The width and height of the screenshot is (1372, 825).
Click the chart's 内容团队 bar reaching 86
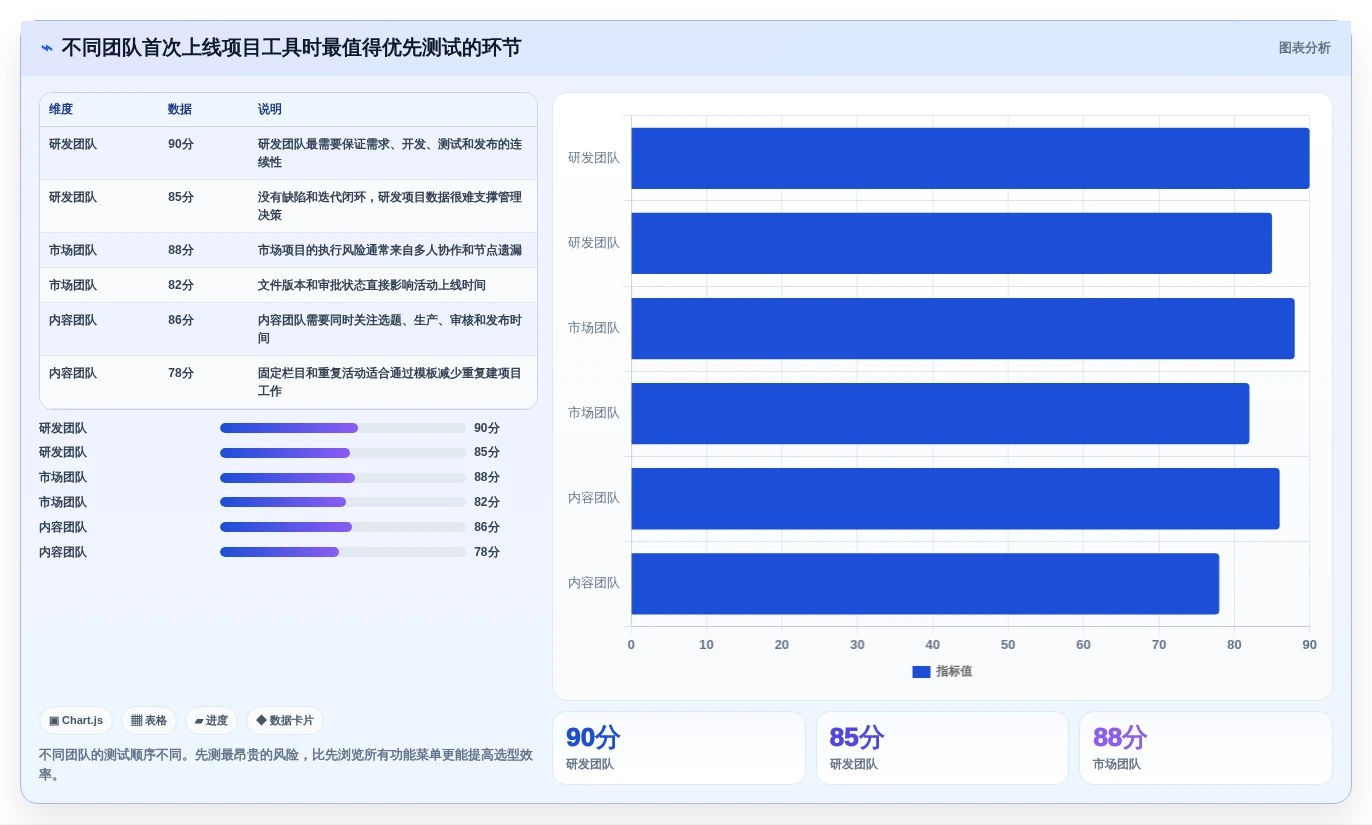[x=955, y=498]
